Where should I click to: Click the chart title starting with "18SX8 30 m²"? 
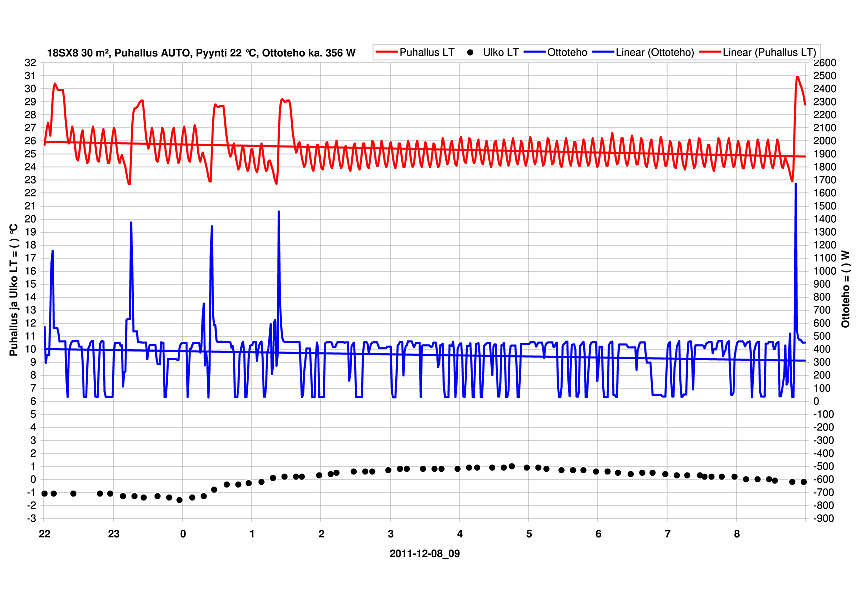pyautogui.click(x=200, y=53)
